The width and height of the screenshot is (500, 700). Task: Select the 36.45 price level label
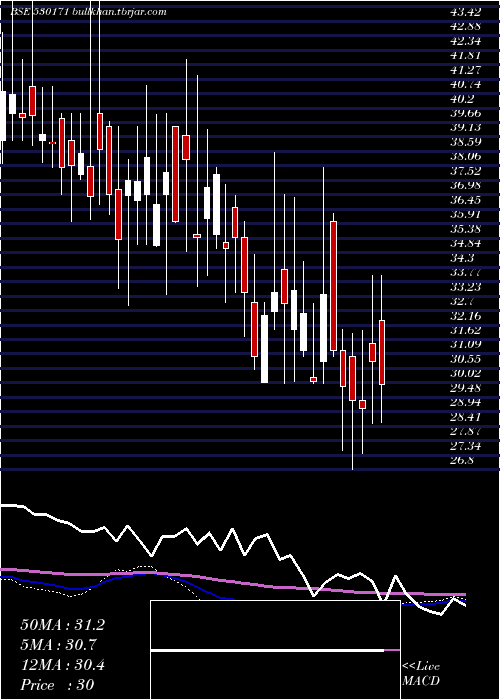pyautogui.click(x=466, y=200)
